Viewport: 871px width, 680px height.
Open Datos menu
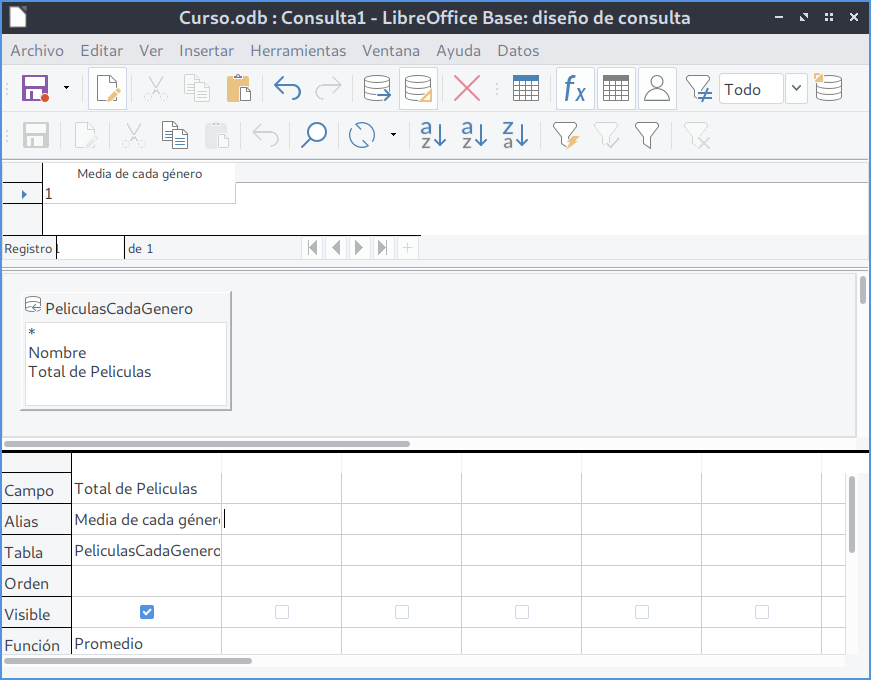(518, 51)
